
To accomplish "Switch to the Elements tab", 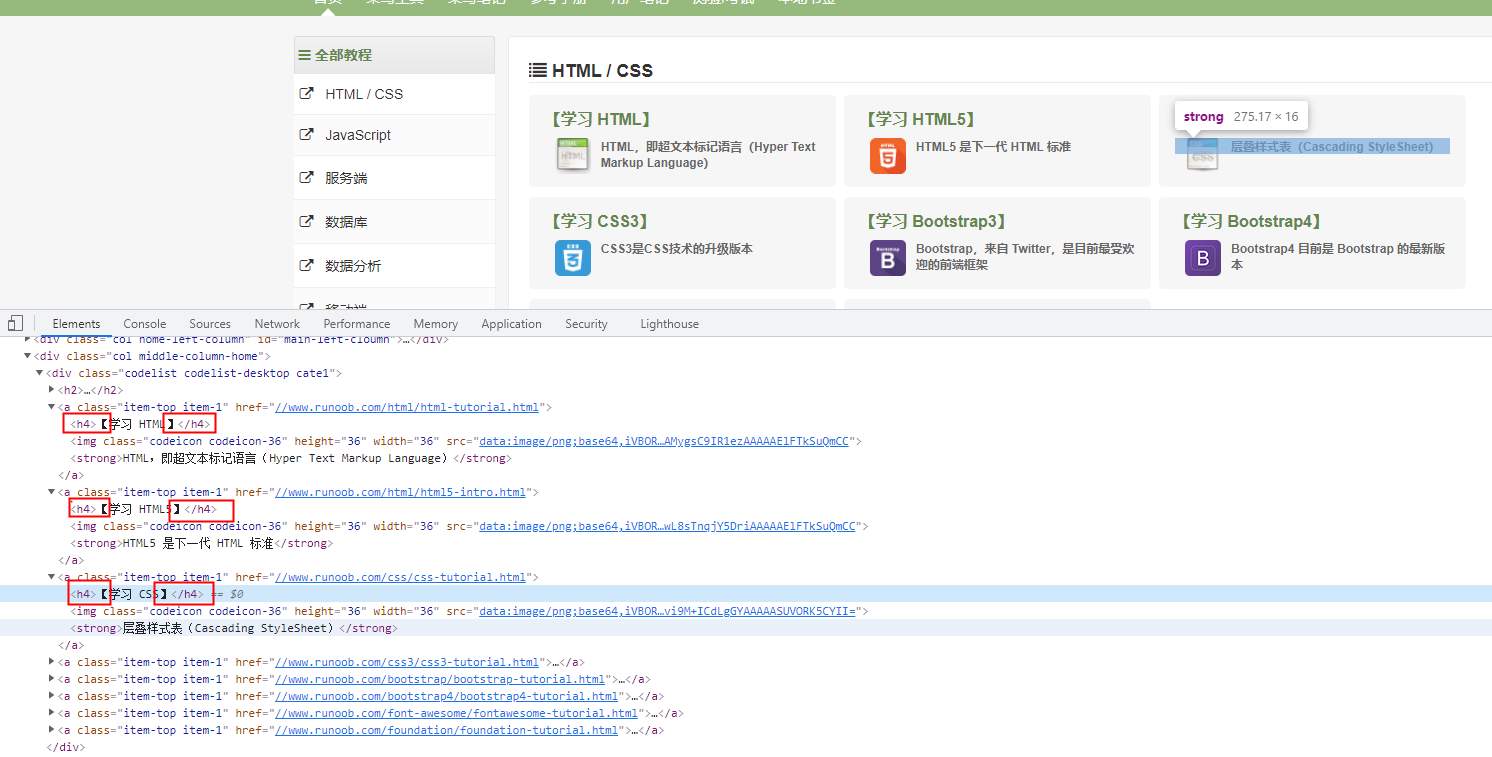I will 76,324.
